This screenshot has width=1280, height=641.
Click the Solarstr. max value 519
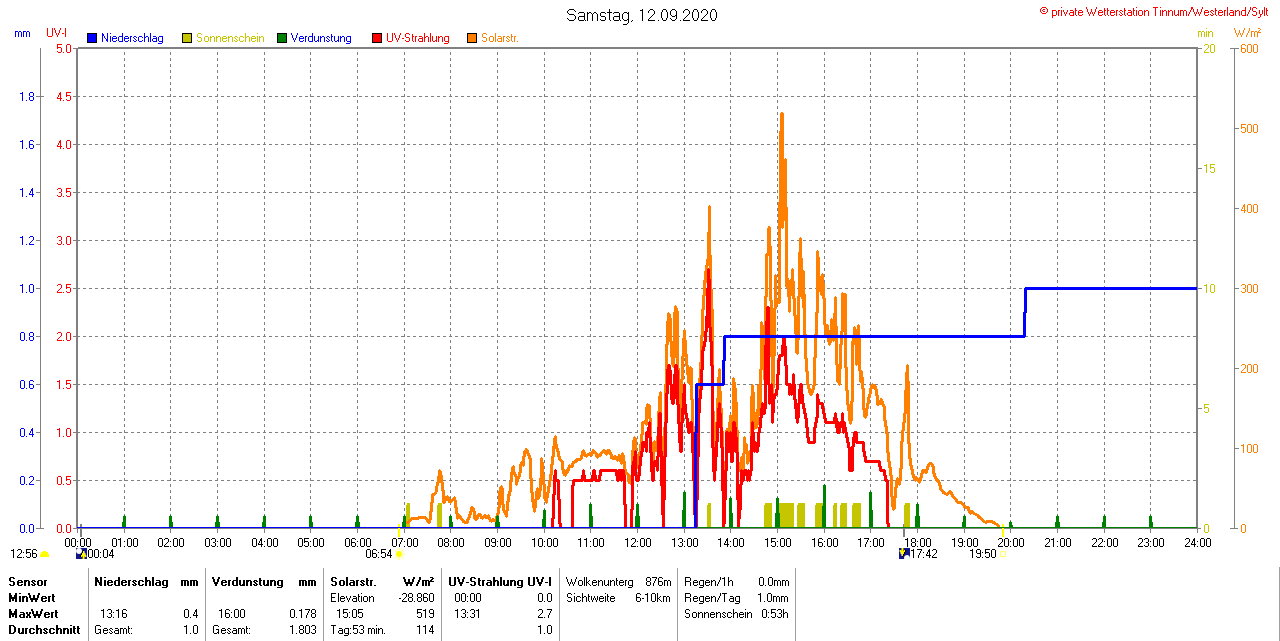(x=425, y=614)
